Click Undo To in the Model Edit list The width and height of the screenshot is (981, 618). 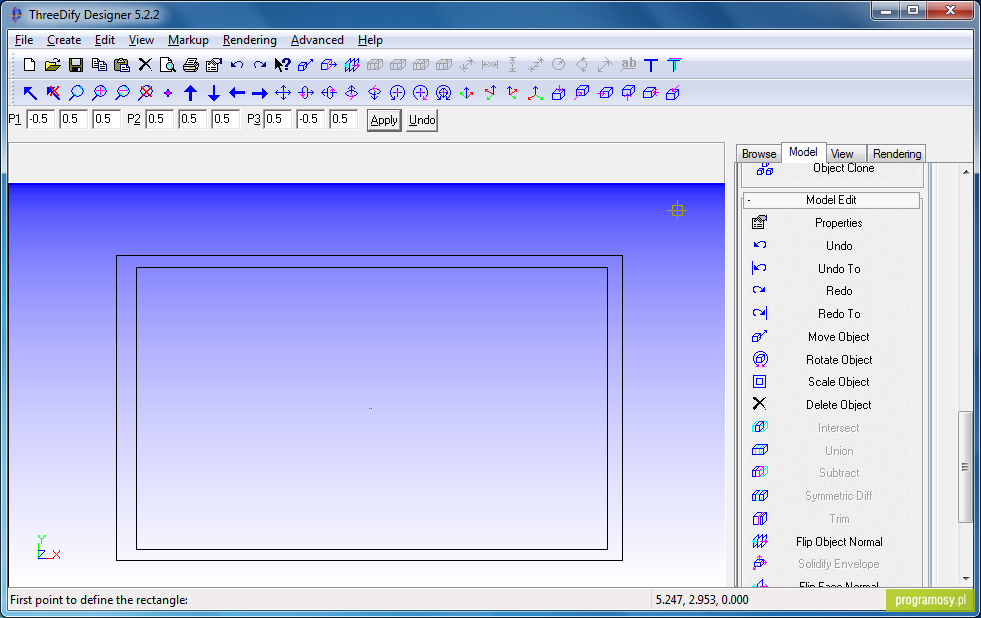[839, 268]
